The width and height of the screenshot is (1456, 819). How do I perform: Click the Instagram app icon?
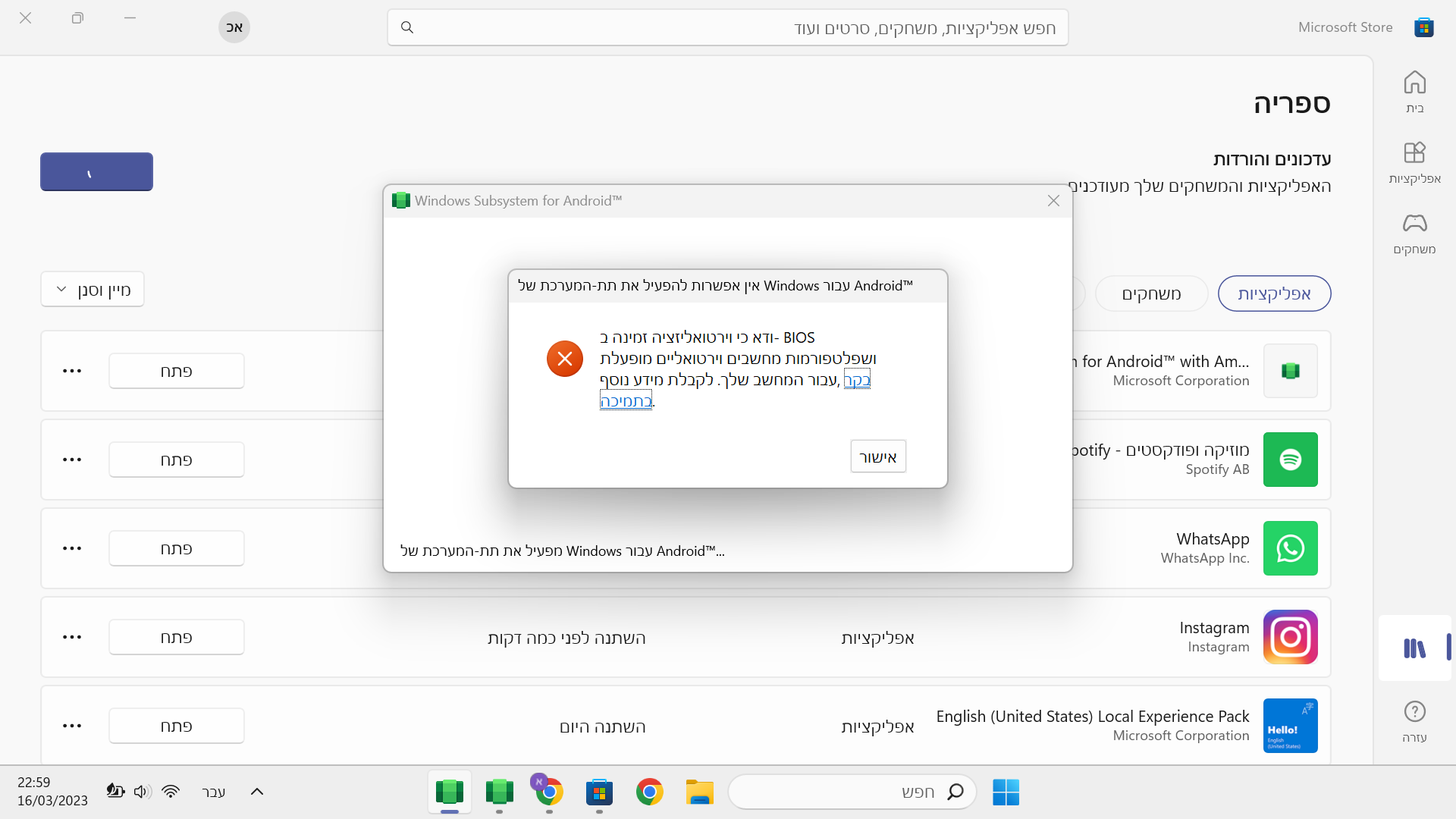pos(1290,637)
